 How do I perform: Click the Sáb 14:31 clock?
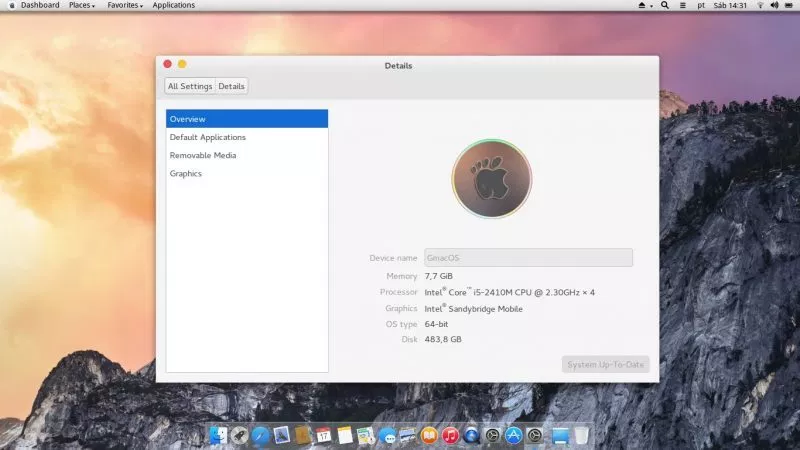click(x=730, y=5)
